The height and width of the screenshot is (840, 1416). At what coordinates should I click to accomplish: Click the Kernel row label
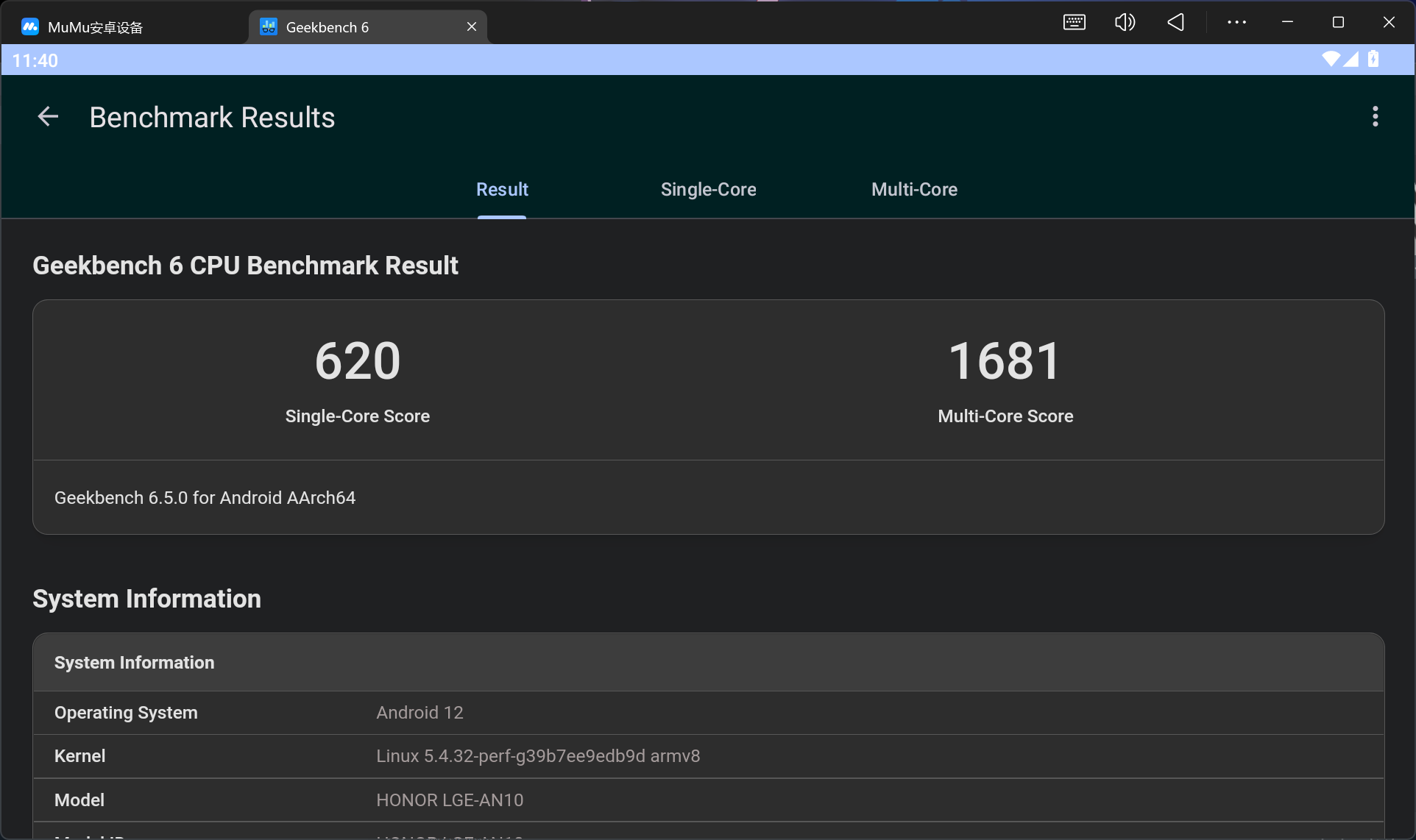79,756
